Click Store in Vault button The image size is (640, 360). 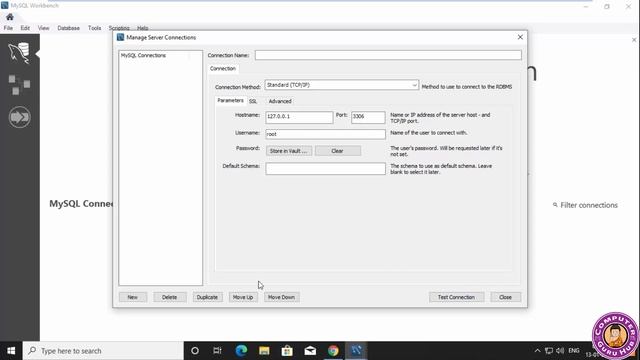coord(289,151)
